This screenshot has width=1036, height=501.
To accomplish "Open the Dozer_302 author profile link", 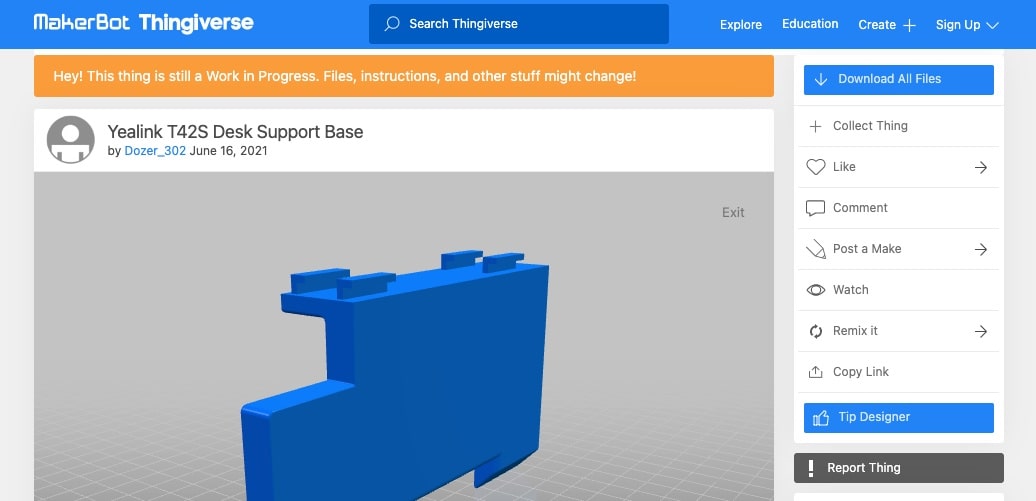I will pos(155,151).
